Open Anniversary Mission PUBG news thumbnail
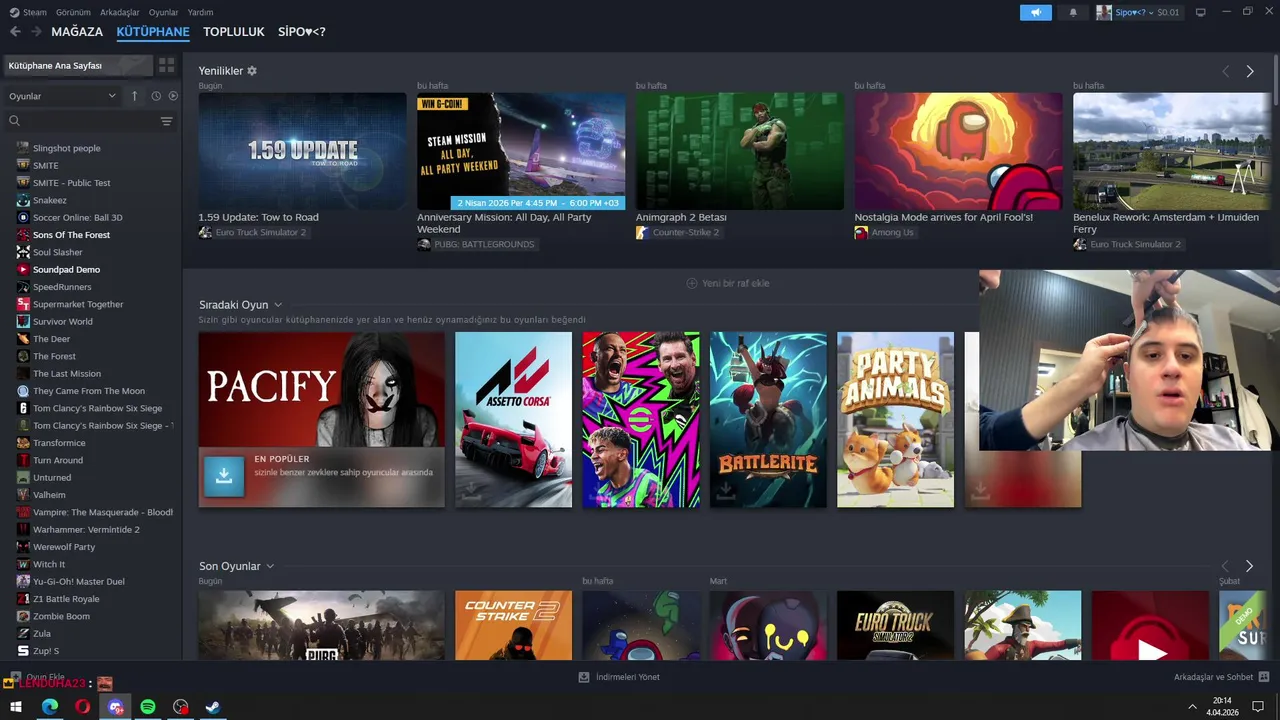The image size is (1280, 720). [521, 151]
